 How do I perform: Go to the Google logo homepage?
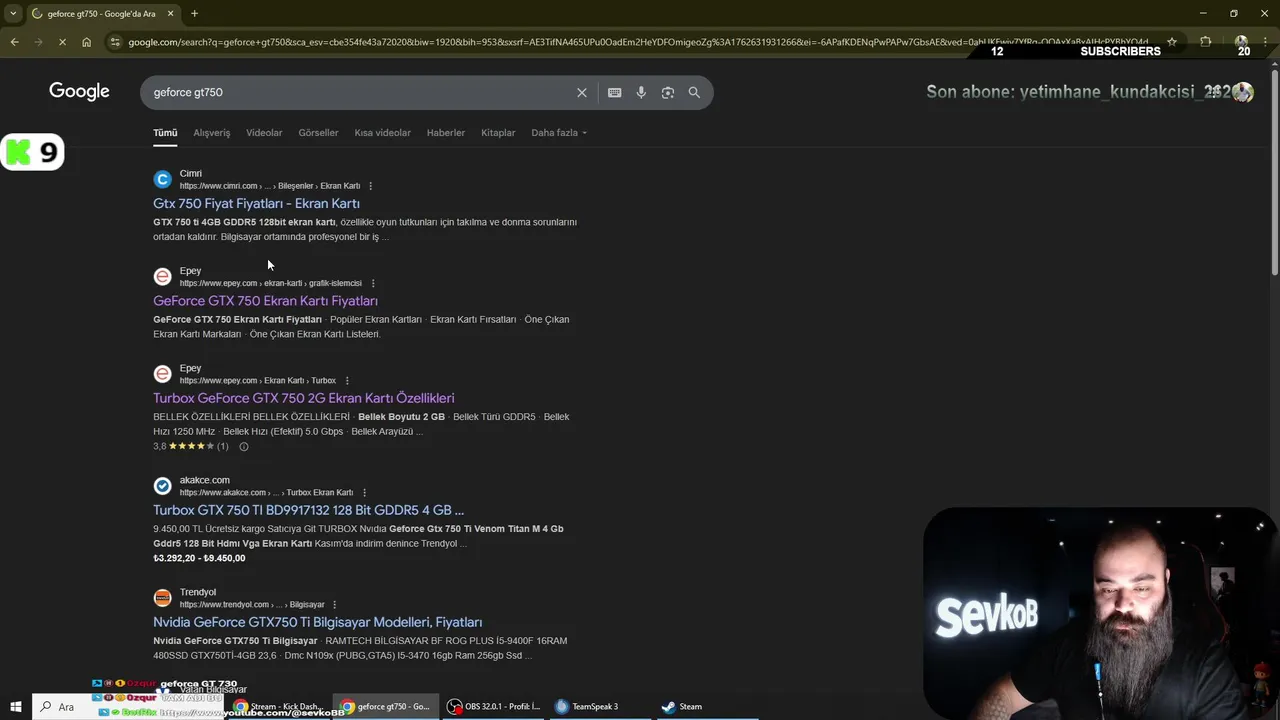pos(79,92)
